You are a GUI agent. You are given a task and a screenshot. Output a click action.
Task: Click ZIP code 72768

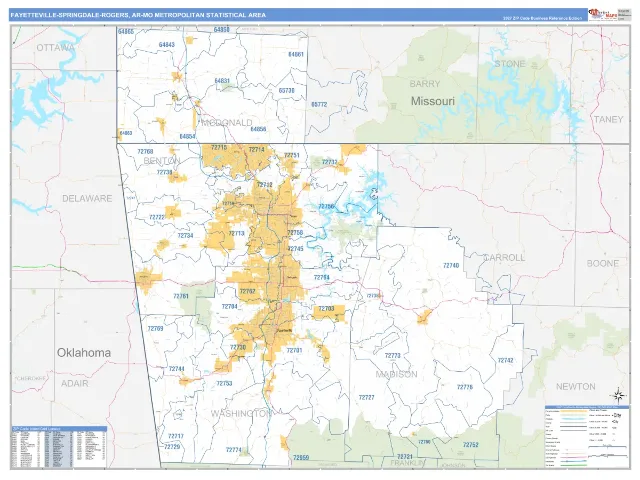pos(145,151)
